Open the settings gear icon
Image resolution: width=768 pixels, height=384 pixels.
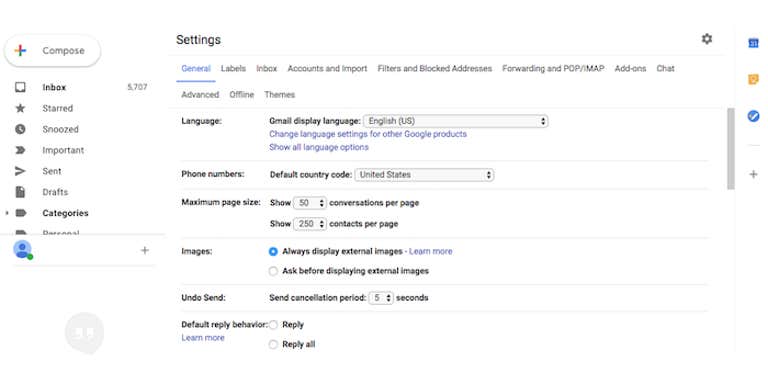706,39
